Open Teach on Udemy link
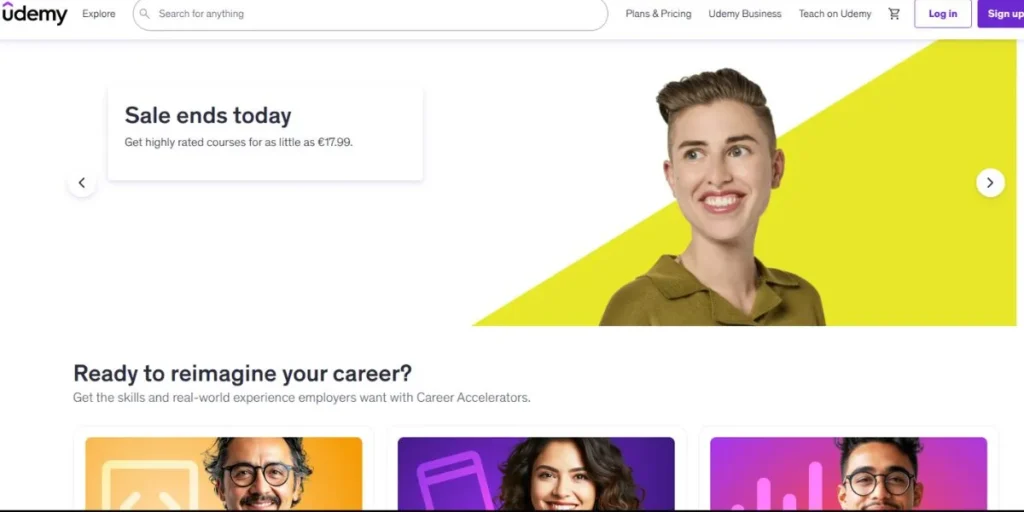The image size is (1024, 512). [835, 14]
